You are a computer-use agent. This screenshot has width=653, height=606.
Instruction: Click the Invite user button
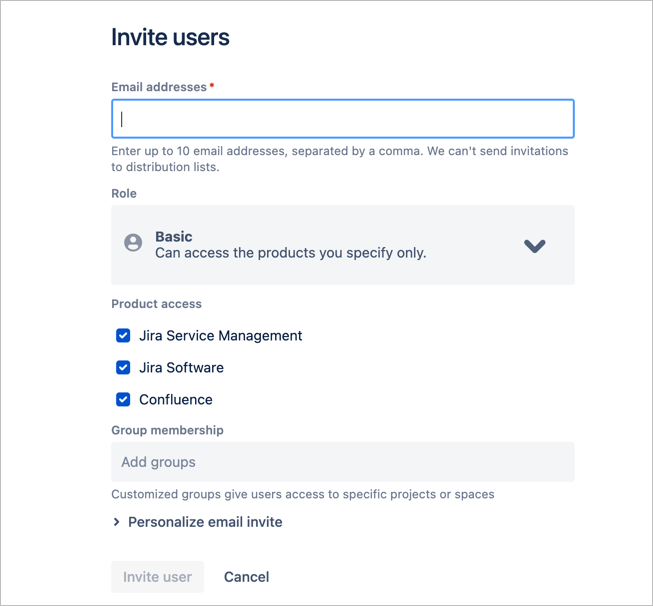(157, 577)
